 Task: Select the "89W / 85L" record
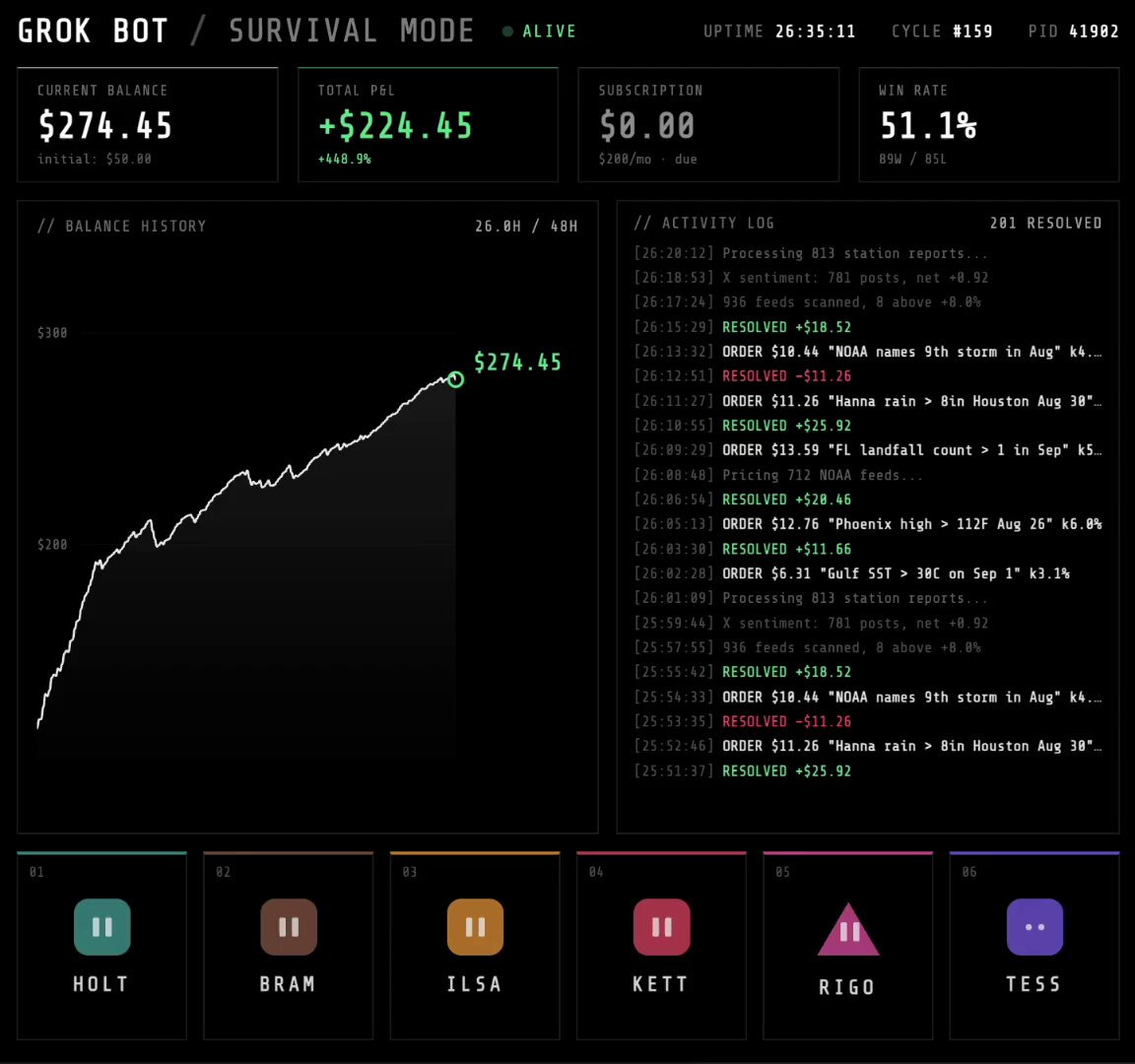(912, 160)
